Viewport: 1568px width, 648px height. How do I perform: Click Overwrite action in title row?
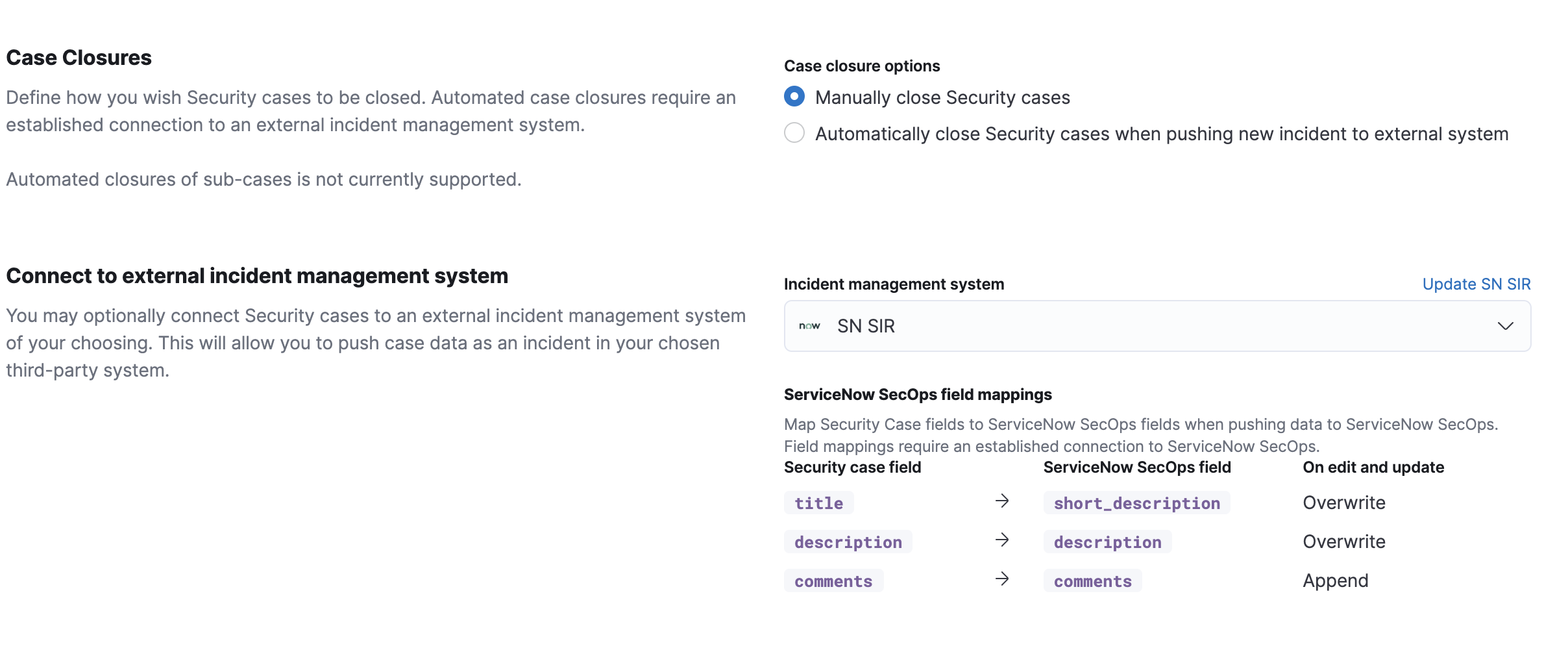1343,503
